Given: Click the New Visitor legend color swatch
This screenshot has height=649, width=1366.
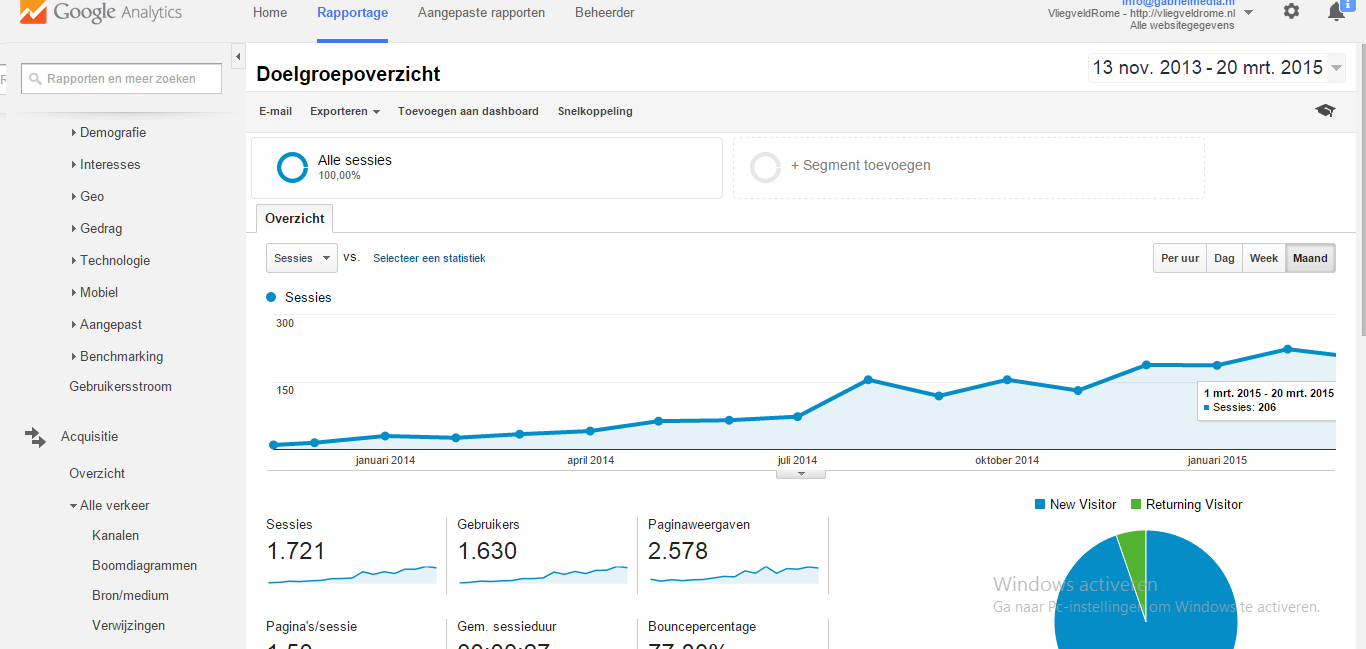Looking at the screenshot, I should 1040,504.
